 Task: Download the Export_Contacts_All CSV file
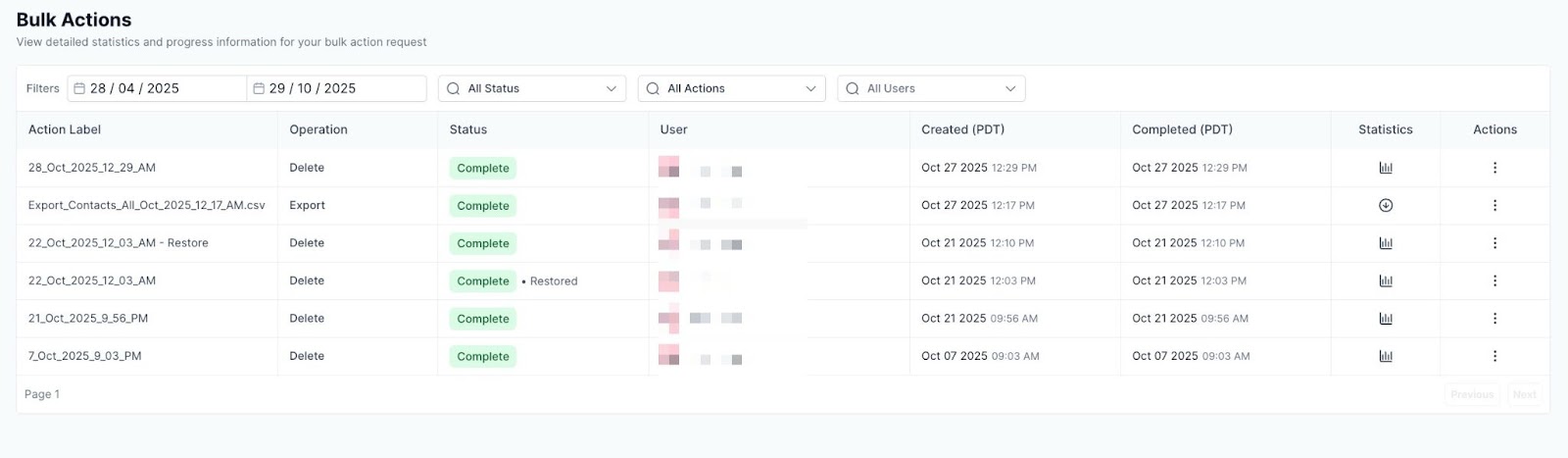1385,205
